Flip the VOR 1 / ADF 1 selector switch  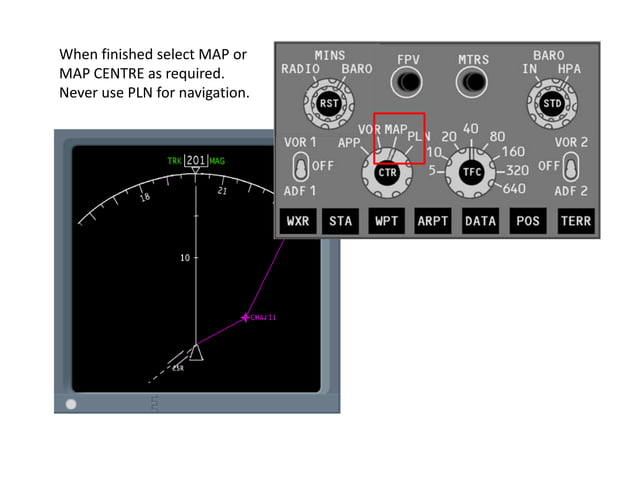pos(301,166)
